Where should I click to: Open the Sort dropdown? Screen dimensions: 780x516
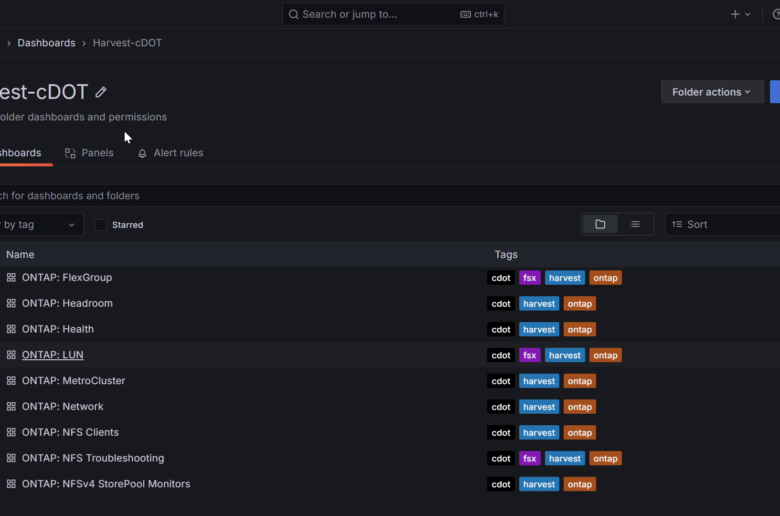pos(722,224)
